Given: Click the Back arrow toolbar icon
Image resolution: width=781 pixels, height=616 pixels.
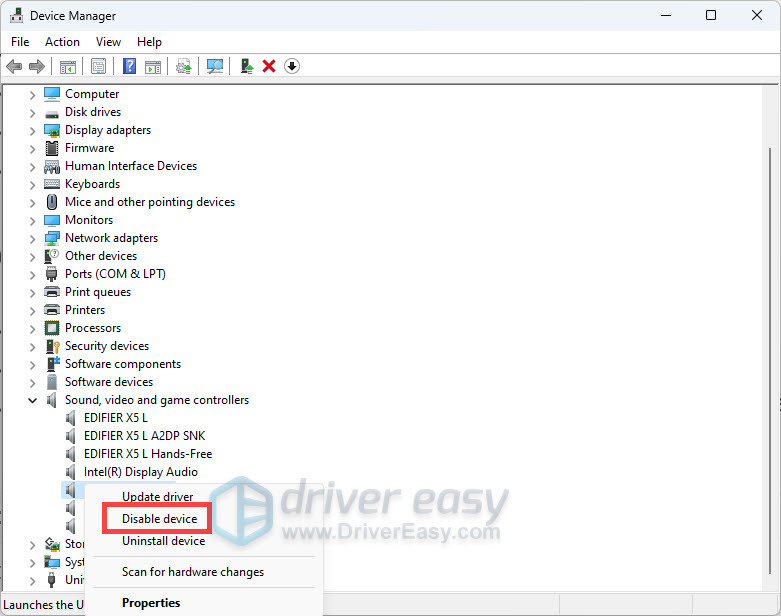Looking at the screenshot, I should tap(14, 66).
